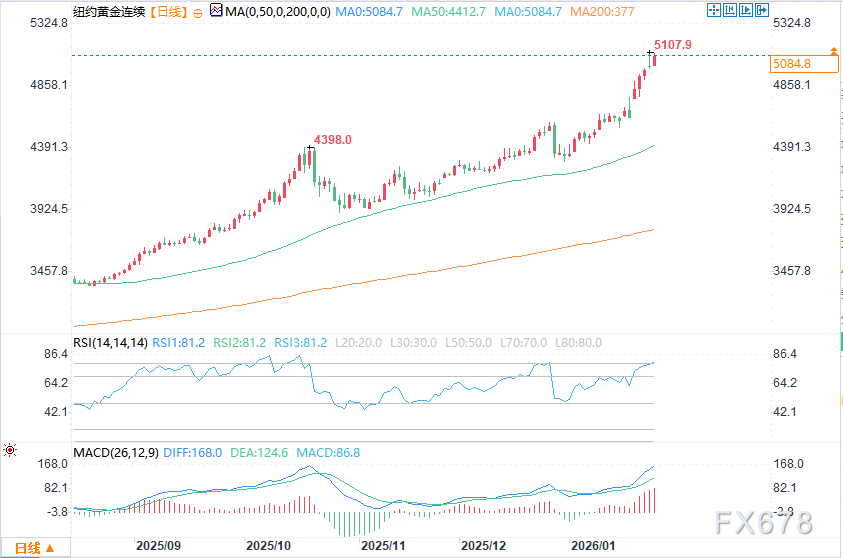The height and width of the screenshot is (558, 843).
Task: Click the orange price alert marker
Action: click(x=832, y=52)
